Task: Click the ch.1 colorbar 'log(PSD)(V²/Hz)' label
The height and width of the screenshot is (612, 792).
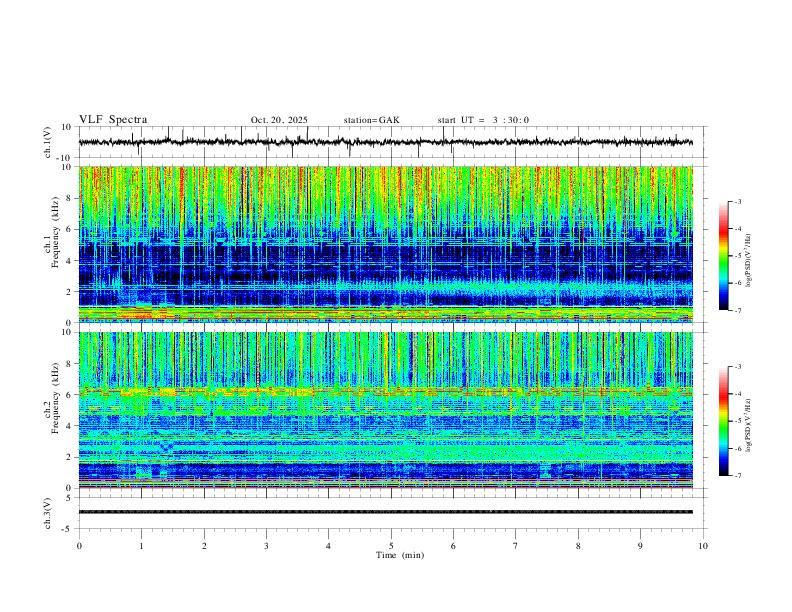Action: point(749,261)
